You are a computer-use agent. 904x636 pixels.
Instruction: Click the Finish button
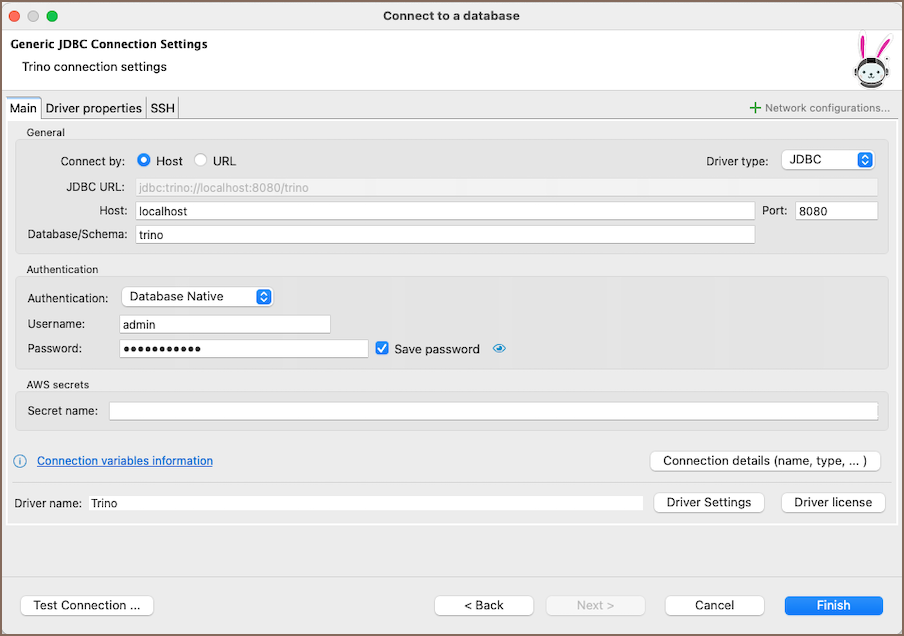pyautogui.click(x=833, y=605)
